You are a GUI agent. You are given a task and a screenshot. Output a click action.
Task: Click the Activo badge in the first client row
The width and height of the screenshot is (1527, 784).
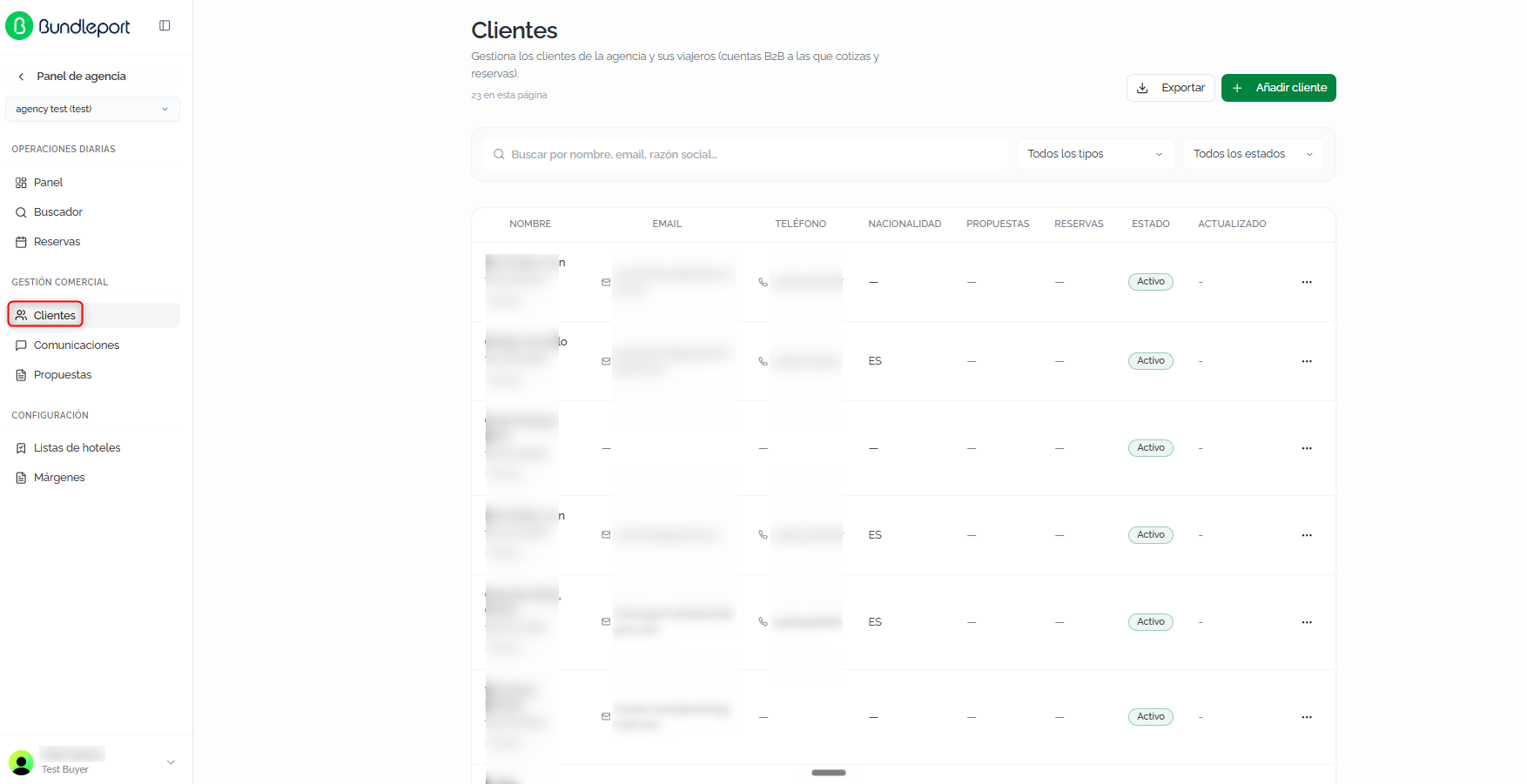click(1150, 282)
